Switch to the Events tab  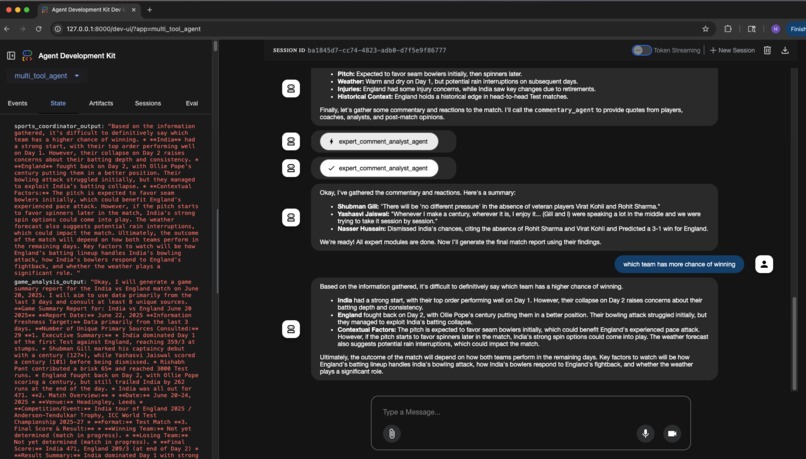tap(17, 103)
